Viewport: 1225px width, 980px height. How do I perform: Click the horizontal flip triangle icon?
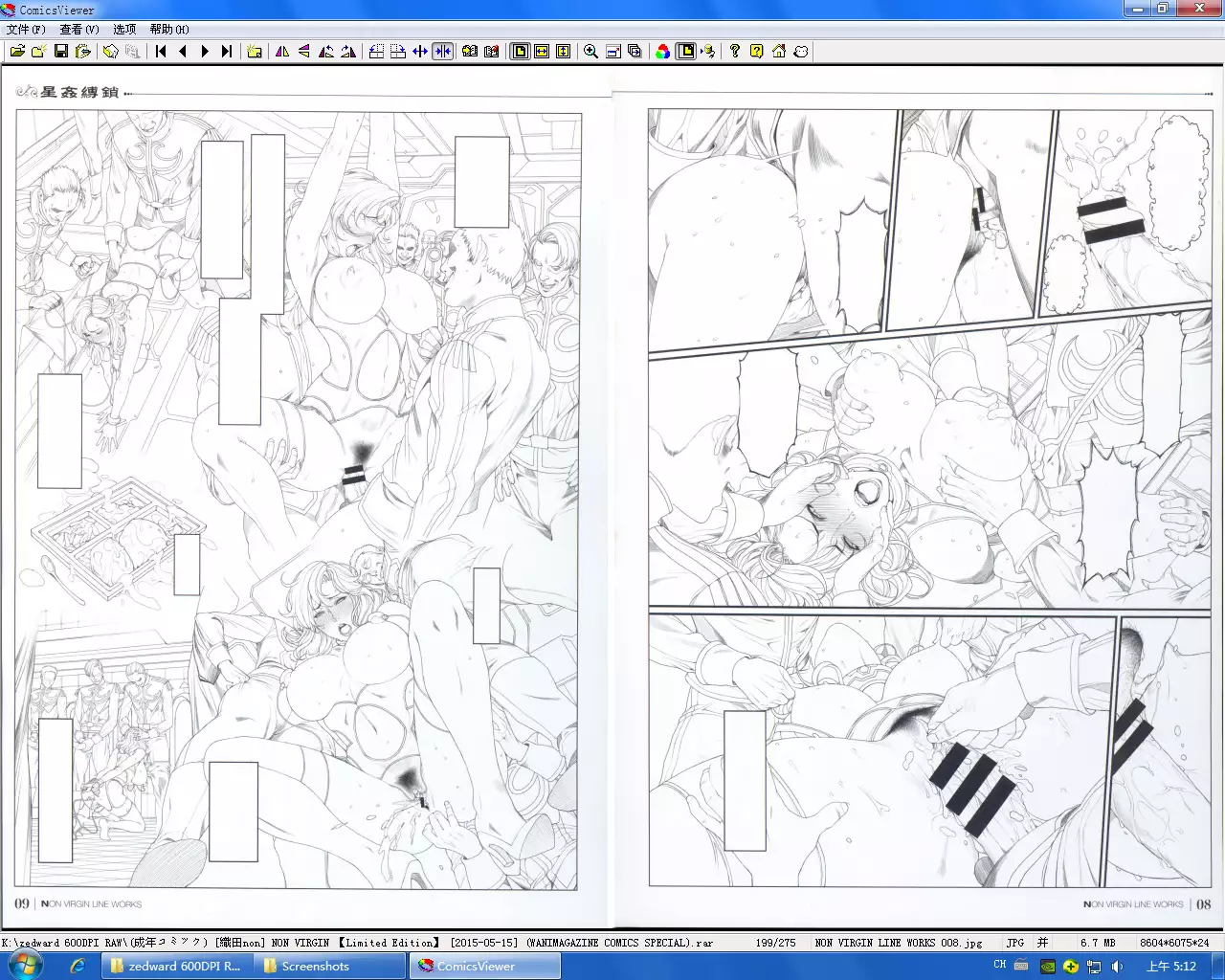coord(282,52)
